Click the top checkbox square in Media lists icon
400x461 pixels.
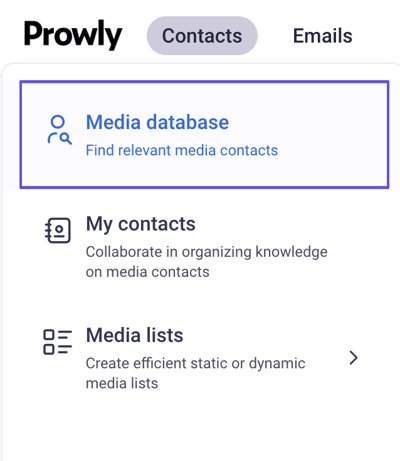coord(49,335)
